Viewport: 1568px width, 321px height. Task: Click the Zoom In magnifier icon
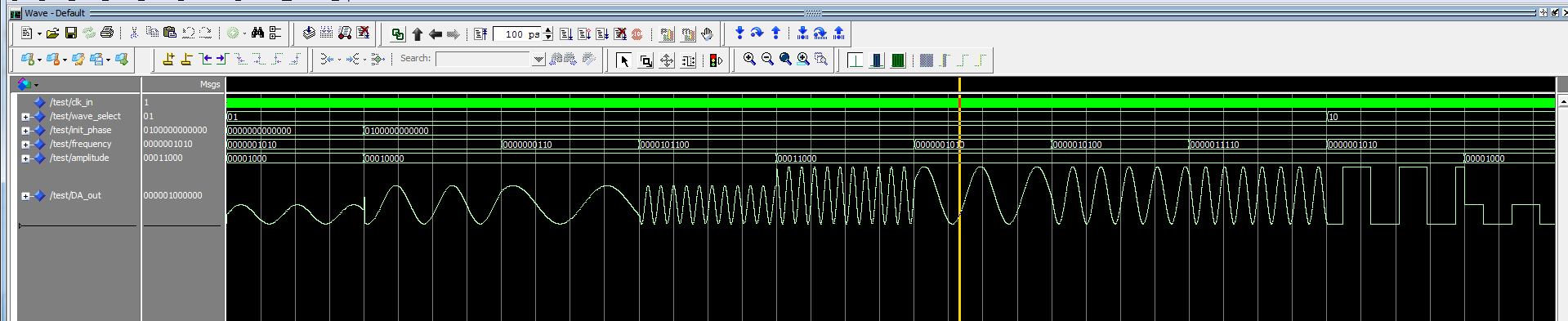point(749,59)
